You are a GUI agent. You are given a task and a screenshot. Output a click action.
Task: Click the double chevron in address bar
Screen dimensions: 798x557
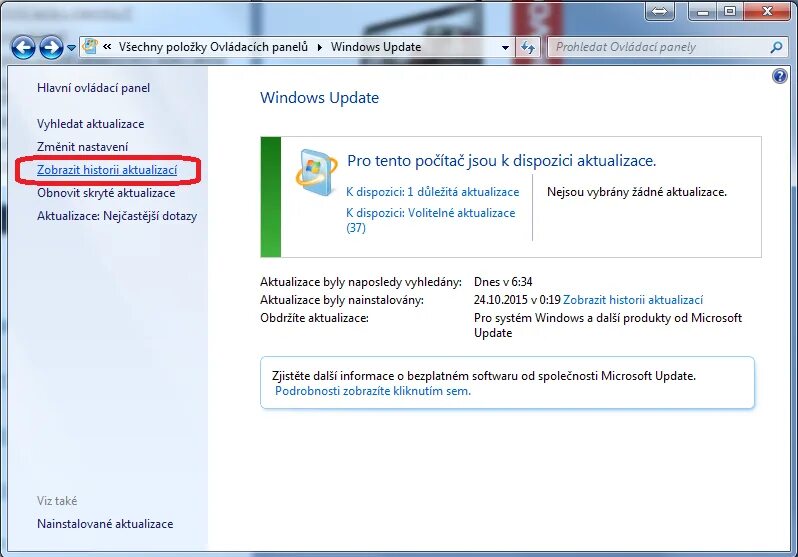click(107, 47)
